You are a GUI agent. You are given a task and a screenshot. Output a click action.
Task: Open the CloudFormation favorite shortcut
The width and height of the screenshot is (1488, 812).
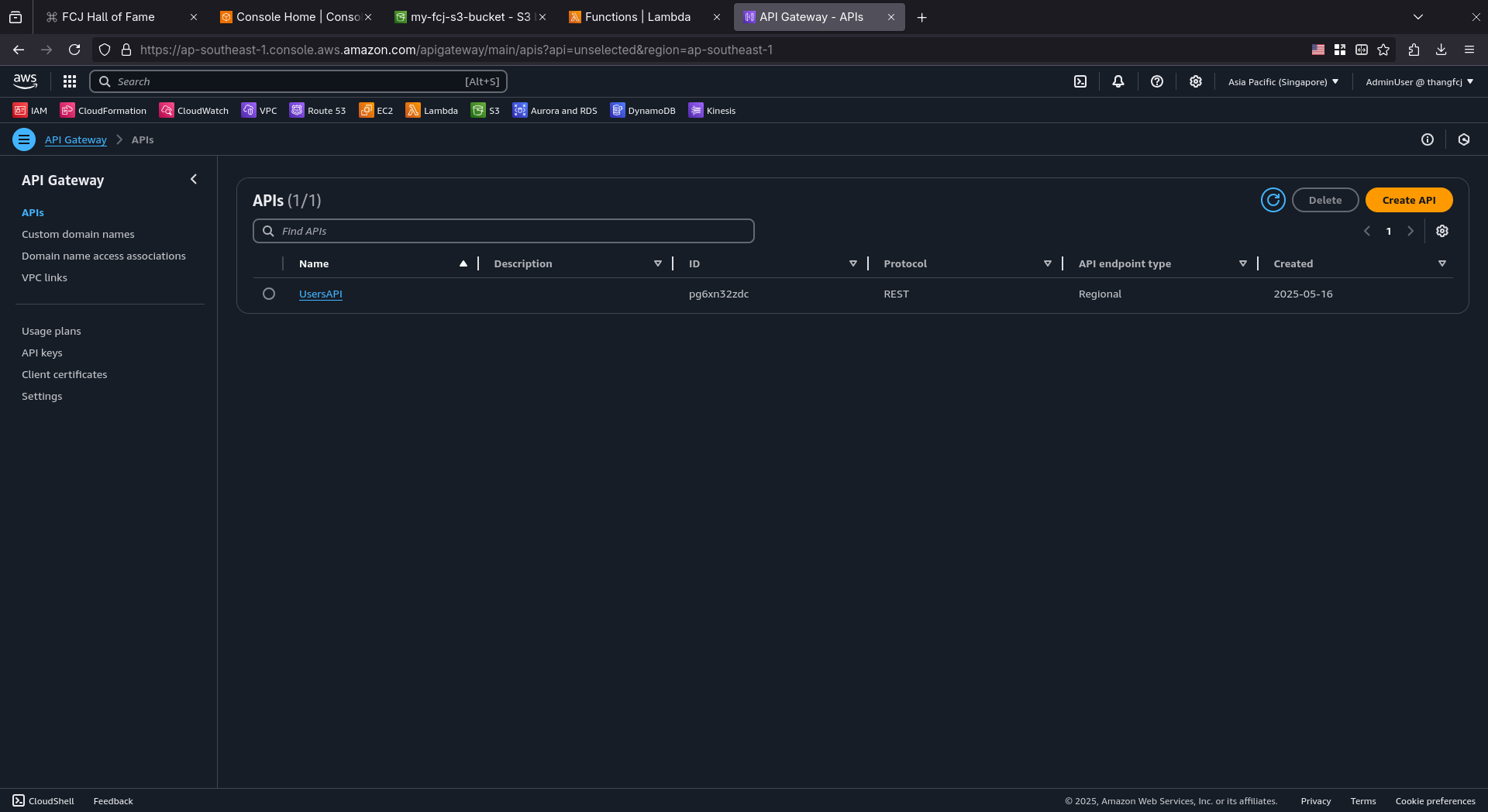pos(103,110)
